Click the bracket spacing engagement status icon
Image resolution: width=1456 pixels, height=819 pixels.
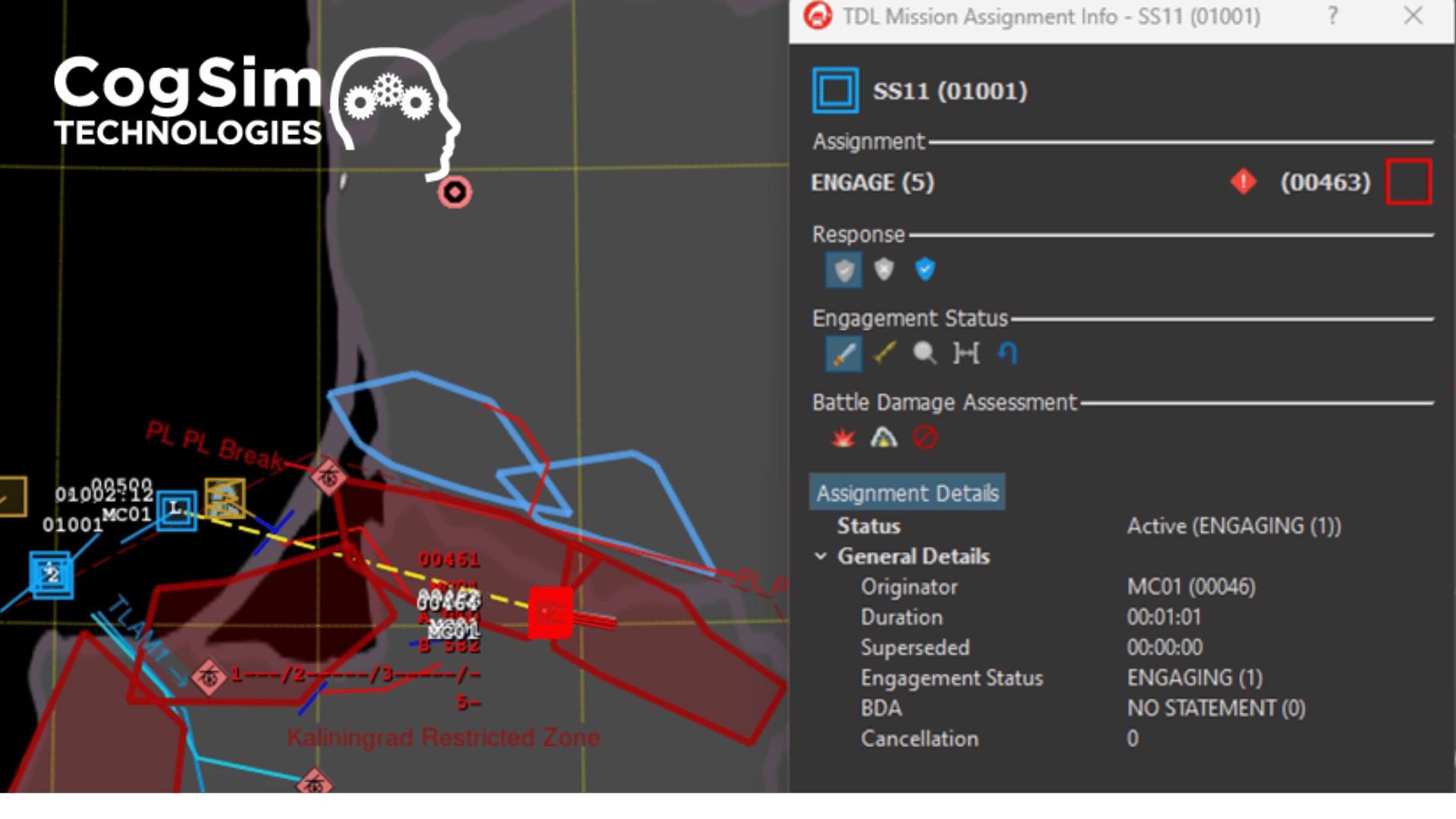click(966, 353)
